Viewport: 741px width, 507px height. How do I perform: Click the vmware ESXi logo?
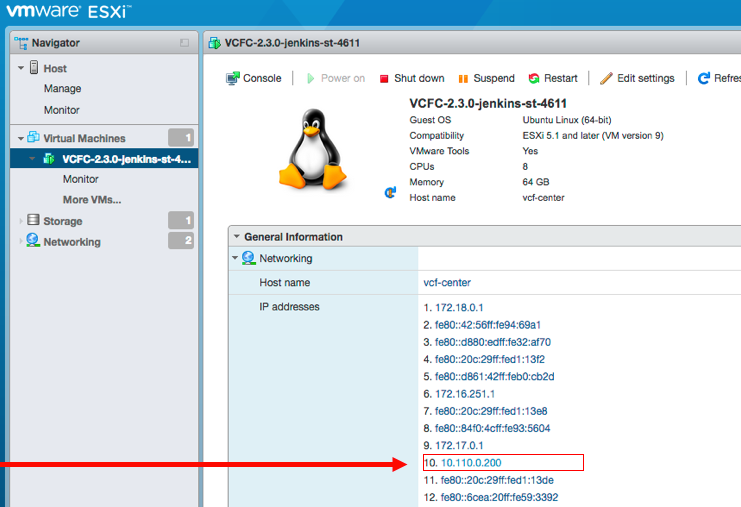tap(69, 11)
